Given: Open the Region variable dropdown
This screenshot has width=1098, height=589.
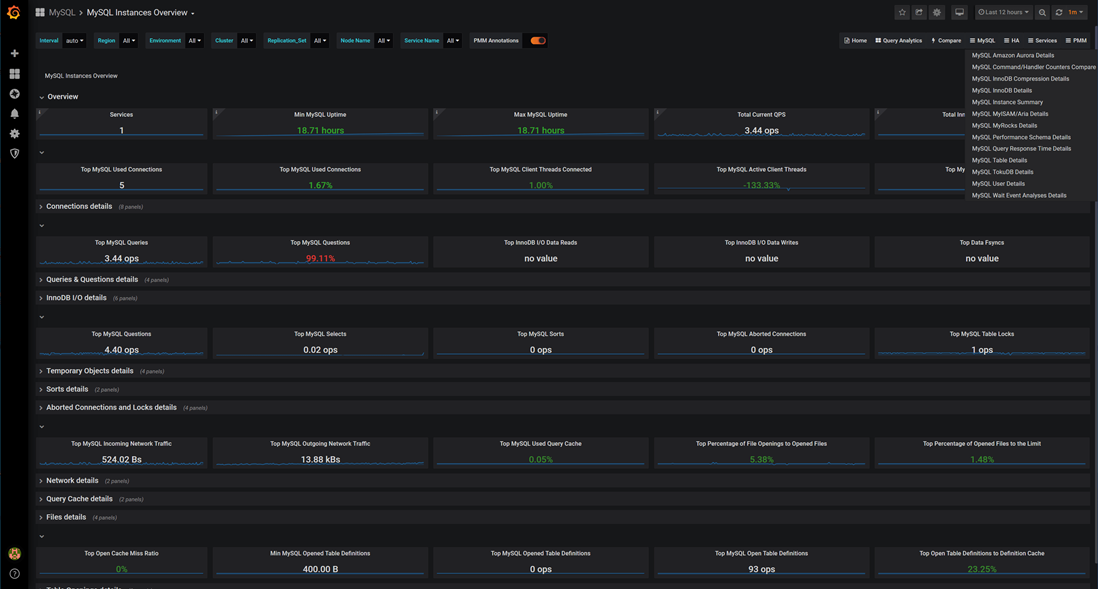Looking at the screenshot, I should [x=129, y=41].
